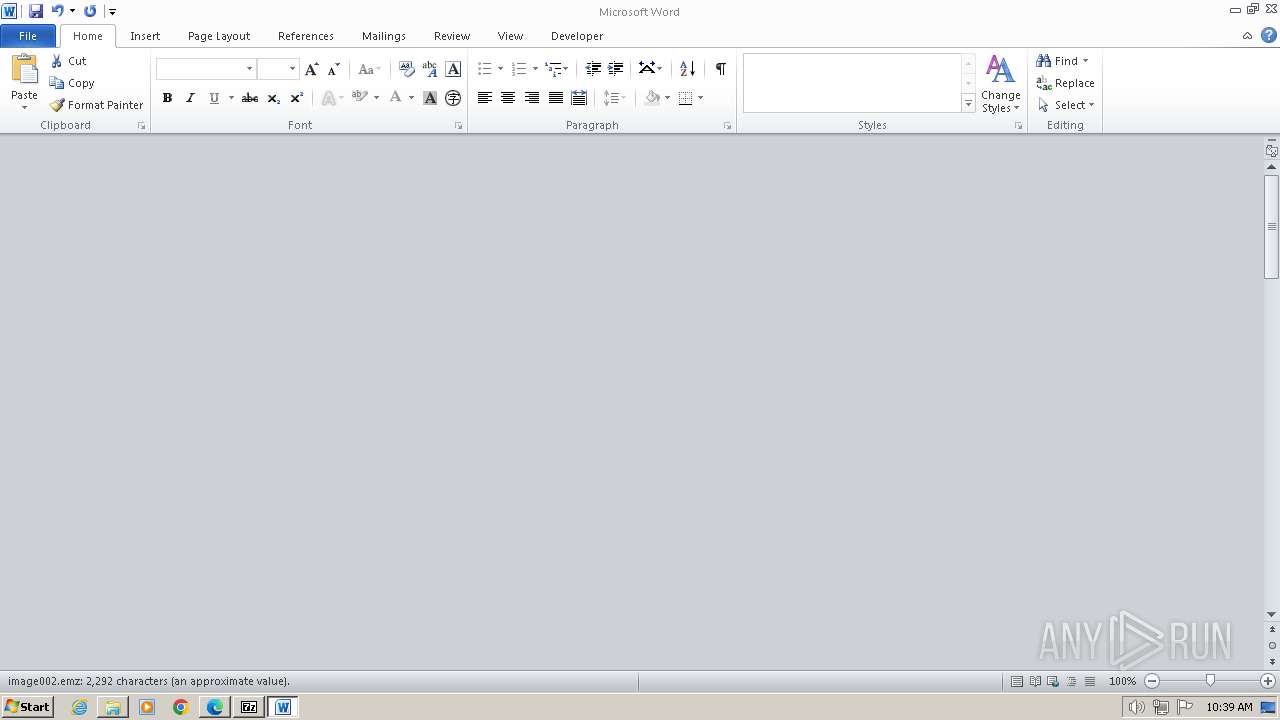Open the Paragraph dialog launcher
Screen dimensions: 1280x720
[x=727, y=126]
